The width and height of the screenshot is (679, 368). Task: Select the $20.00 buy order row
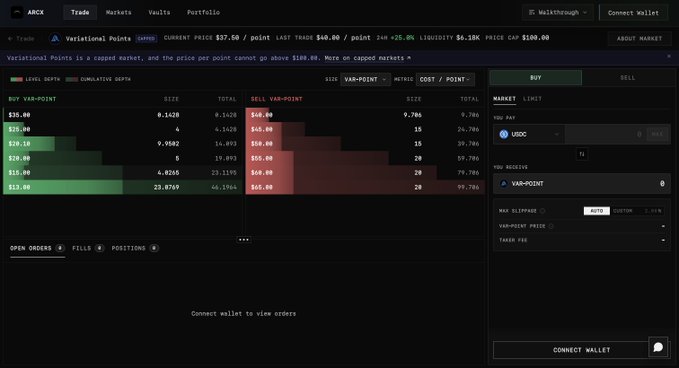(123, 158)
